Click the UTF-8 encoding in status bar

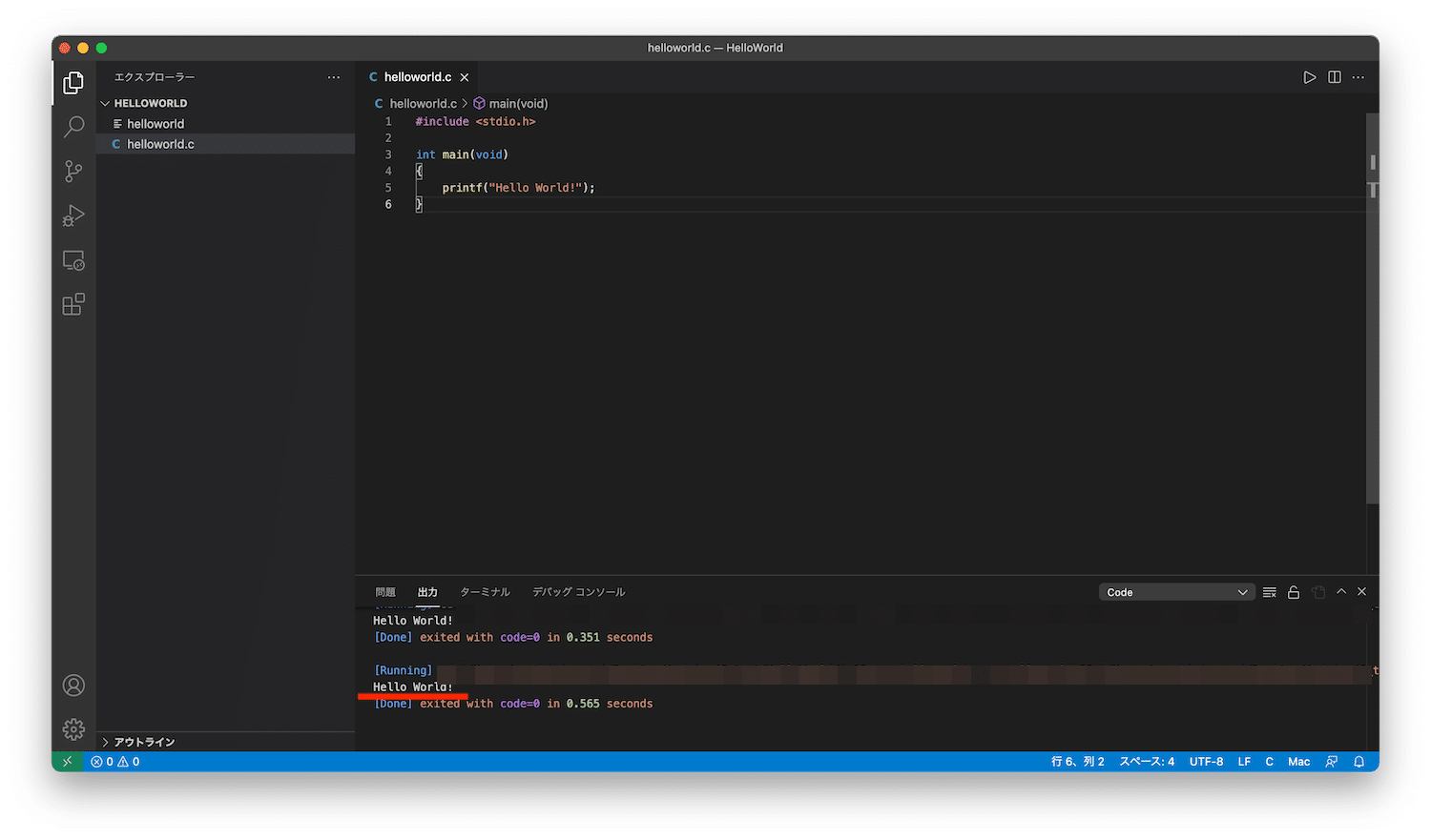click(x=1206, y=762)
